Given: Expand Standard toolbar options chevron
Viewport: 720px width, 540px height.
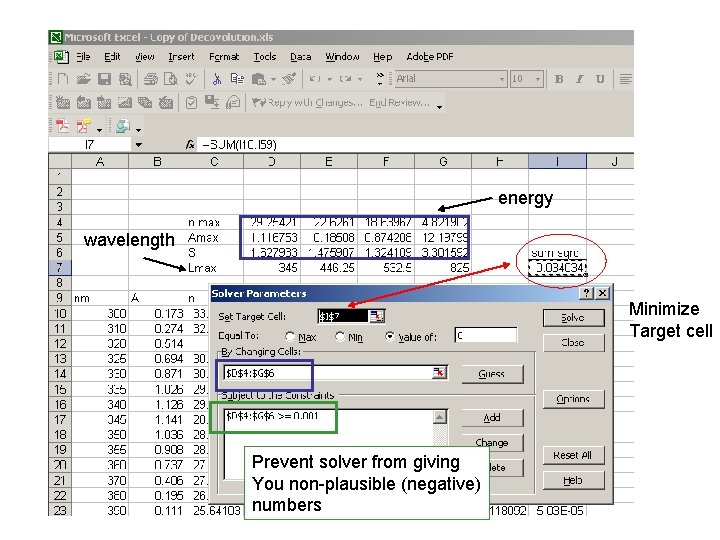Looking at the screenshot, I should click(x=380, y=79).
